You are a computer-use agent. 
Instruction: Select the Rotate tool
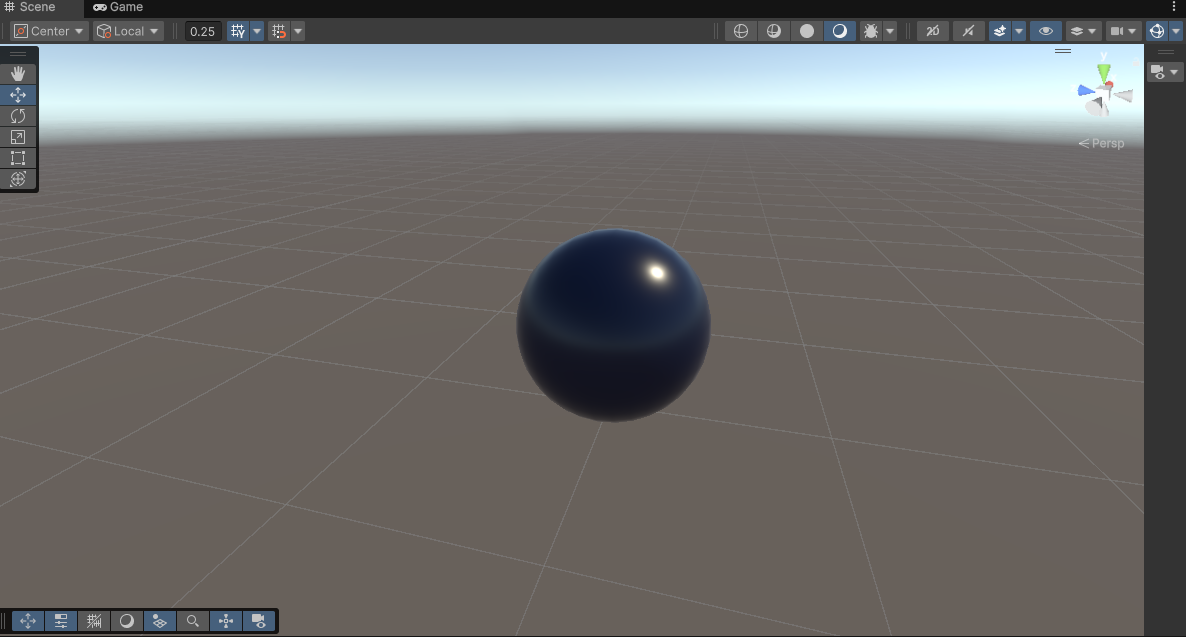pos(18,116)
